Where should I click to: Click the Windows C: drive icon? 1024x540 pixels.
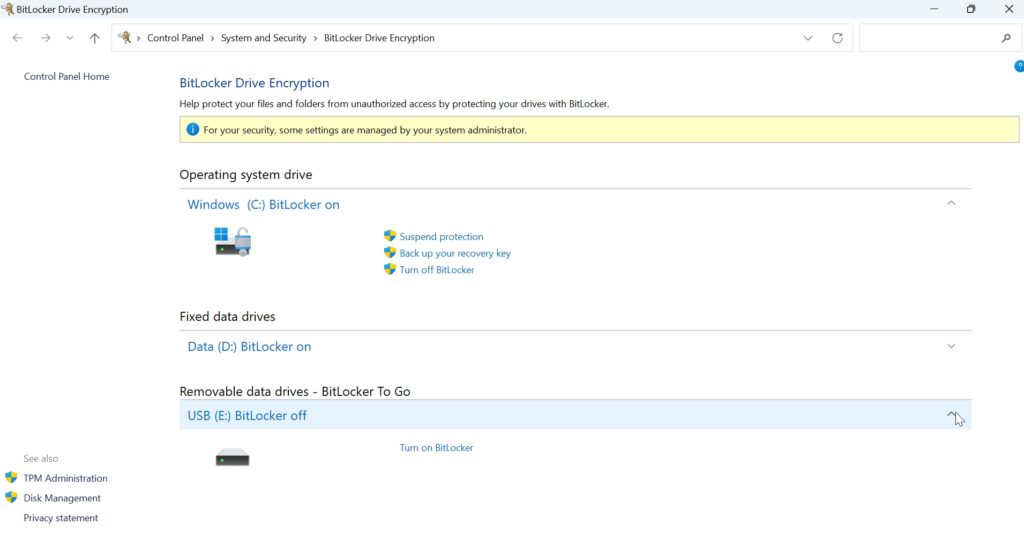click(232, 241)
